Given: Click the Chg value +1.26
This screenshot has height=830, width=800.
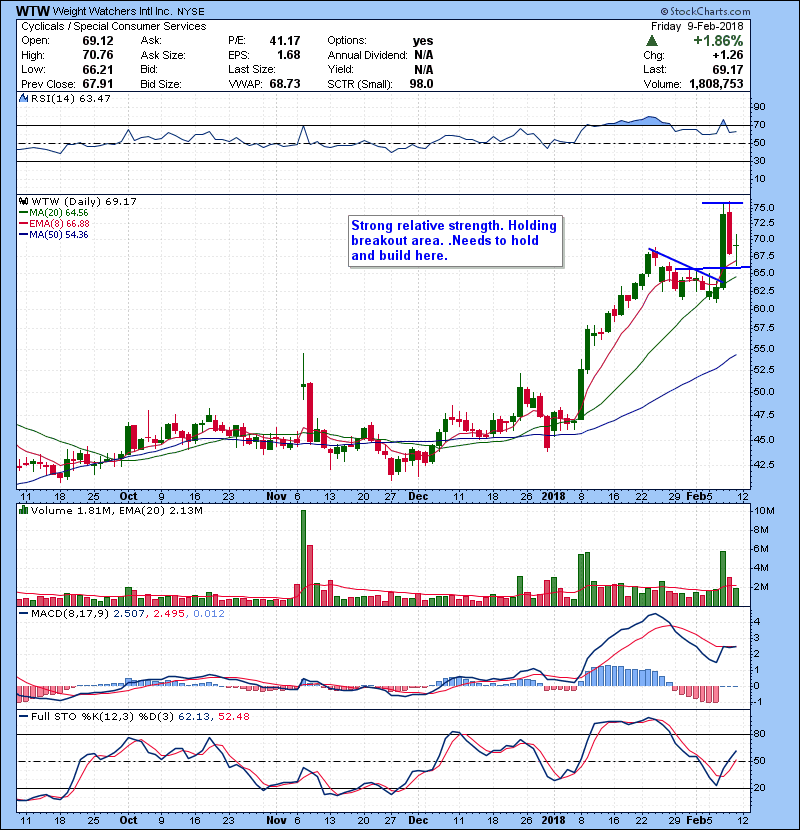Looking at the screenshot, I should (728, 55).
